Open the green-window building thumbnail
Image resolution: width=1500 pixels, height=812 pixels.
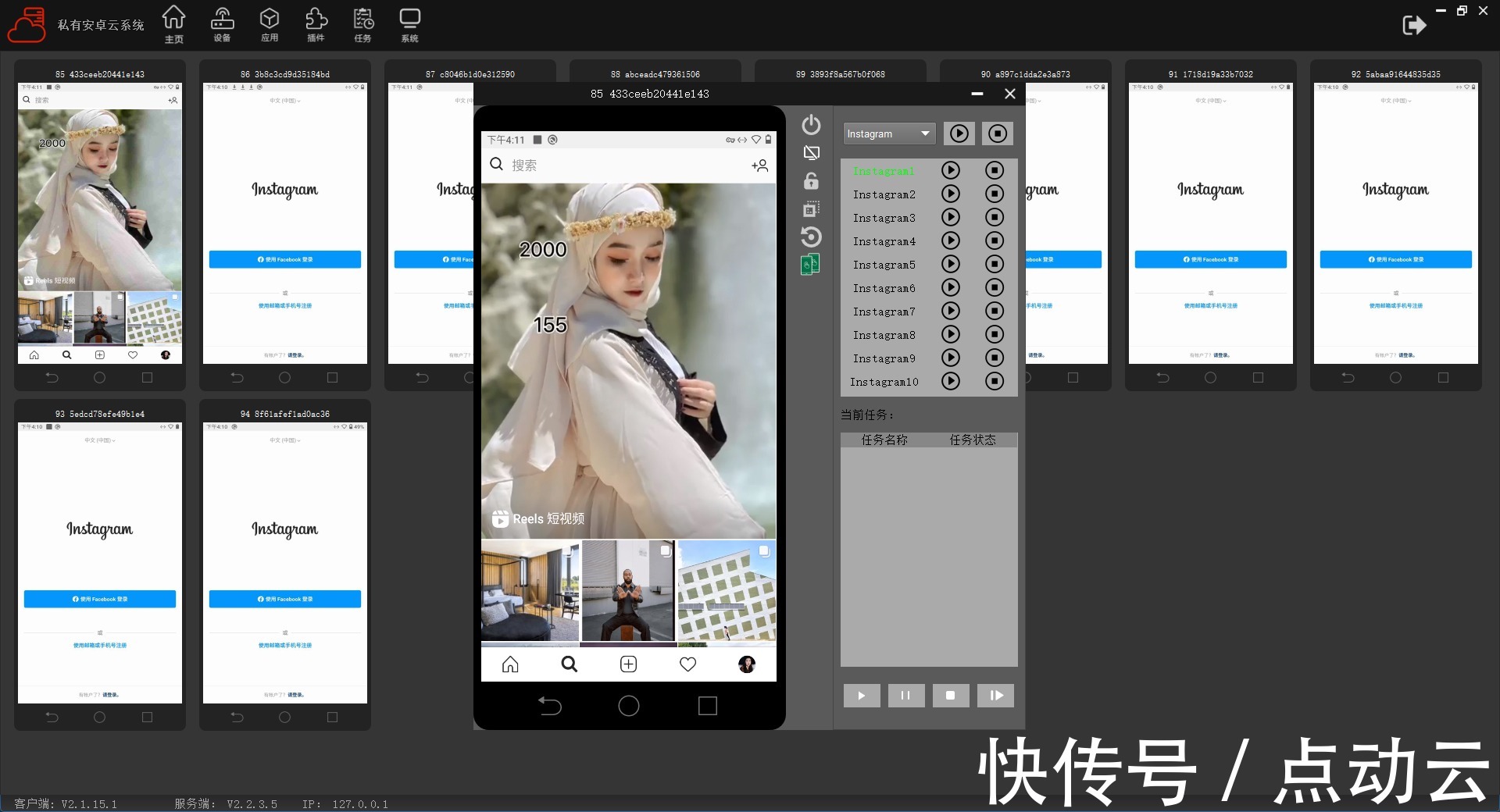[727, 590]
